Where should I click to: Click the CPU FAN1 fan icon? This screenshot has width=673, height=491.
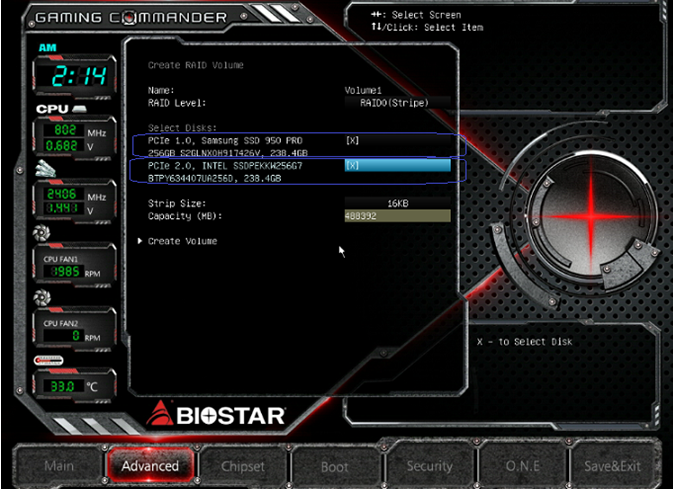pos(42,233)
